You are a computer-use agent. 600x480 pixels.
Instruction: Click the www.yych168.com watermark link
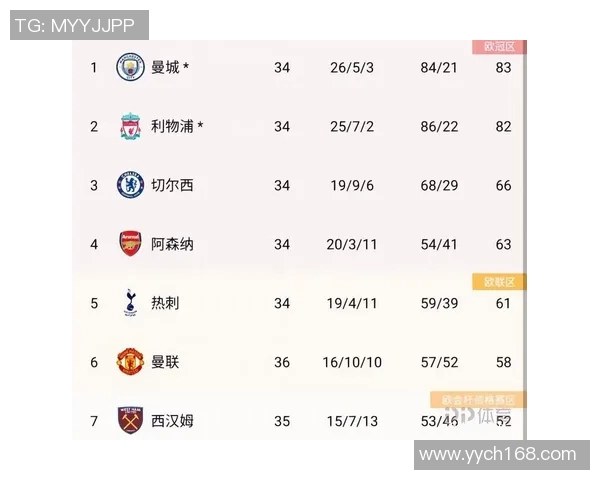(x=497, y=455)
